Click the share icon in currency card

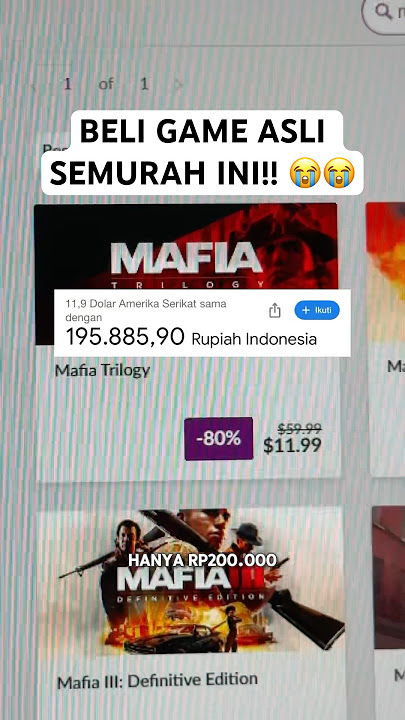[275, 310]
